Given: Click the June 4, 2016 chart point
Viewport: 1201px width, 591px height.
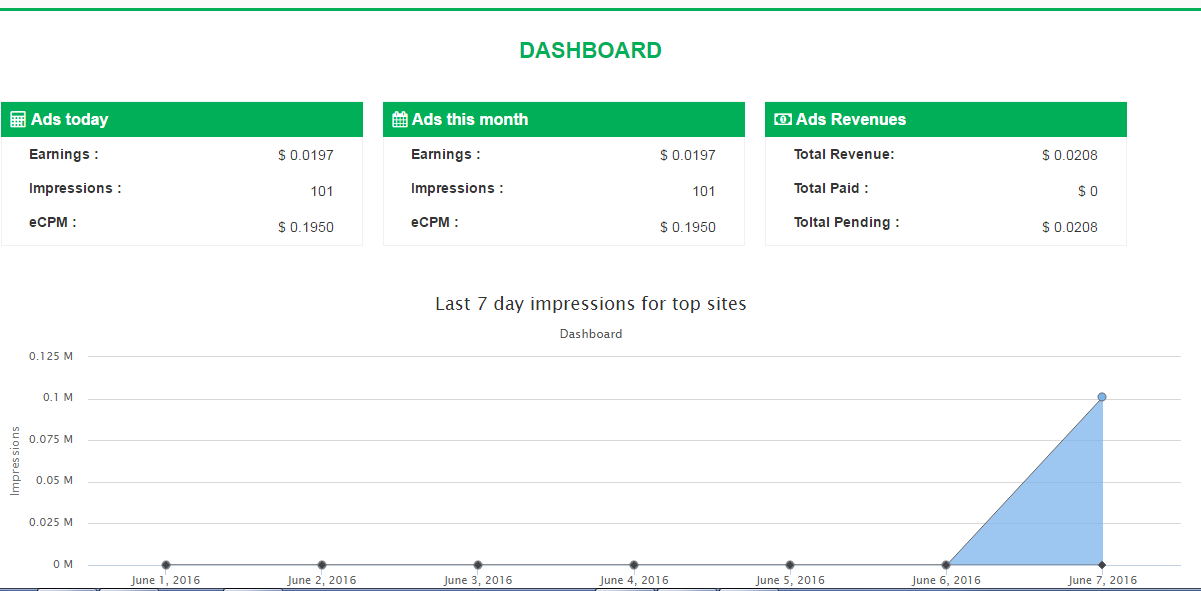Looking at the screenshot, I should click(634, 565).
